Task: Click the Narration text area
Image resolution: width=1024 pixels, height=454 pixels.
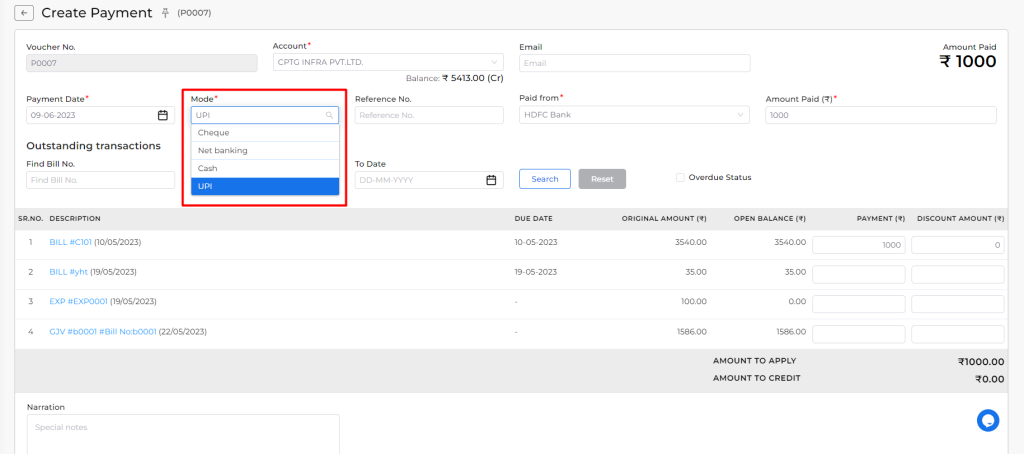Action: point(183,434)
